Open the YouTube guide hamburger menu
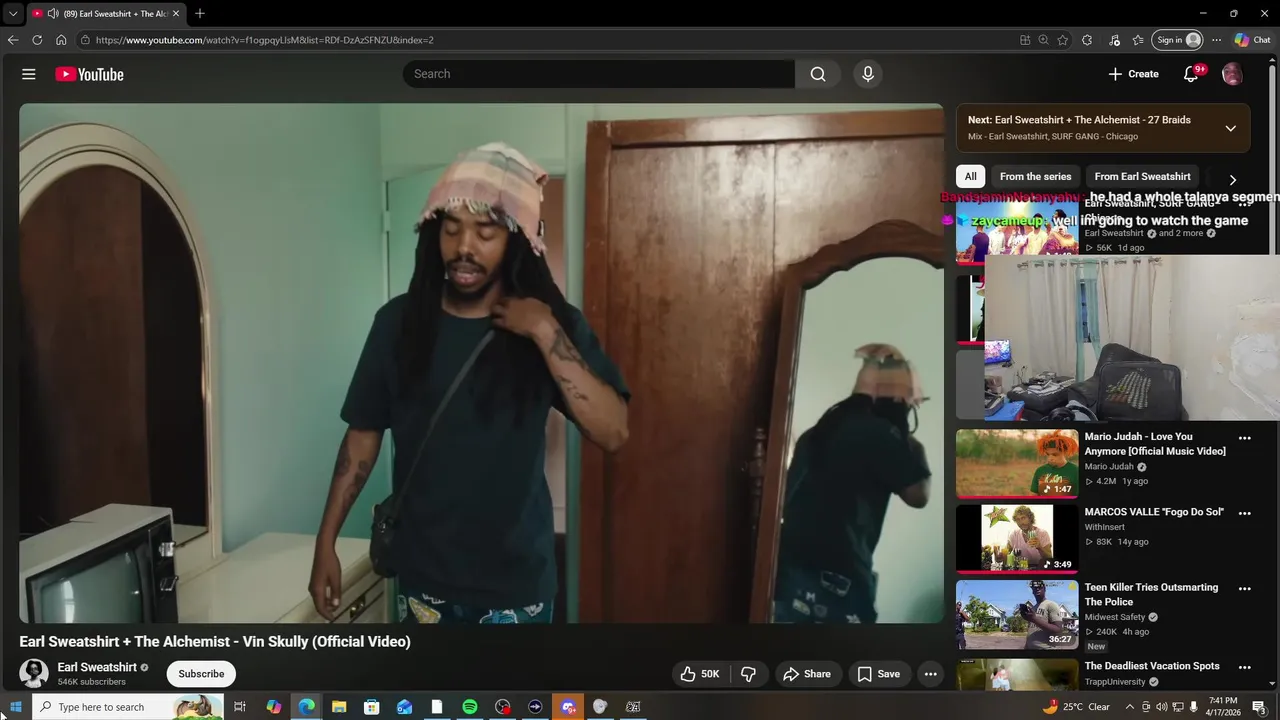The width and height of the screenshot is (1280, 720). (x=29, y=74)
